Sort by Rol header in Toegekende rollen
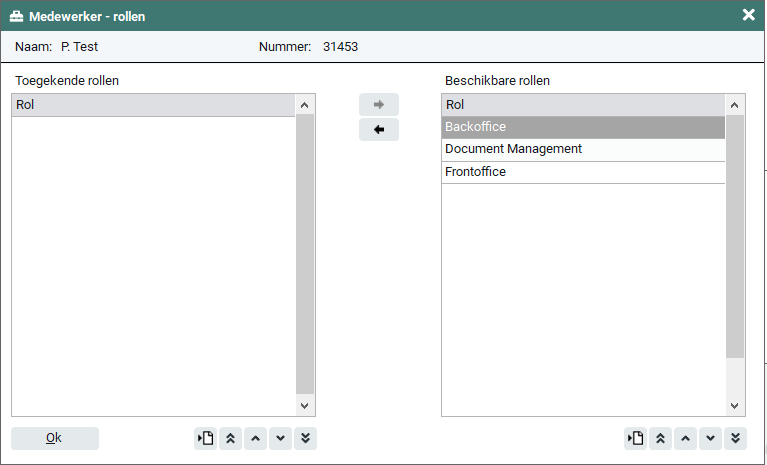Viewport: 767px width, 465px height. (x=153, y=104)
